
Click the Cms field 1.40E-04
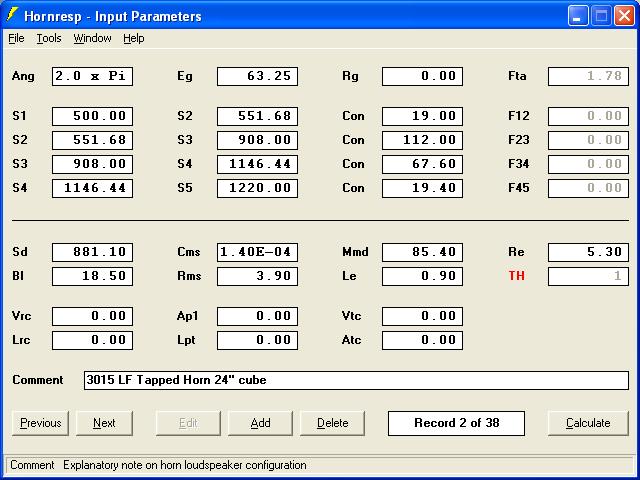(258, 252)
